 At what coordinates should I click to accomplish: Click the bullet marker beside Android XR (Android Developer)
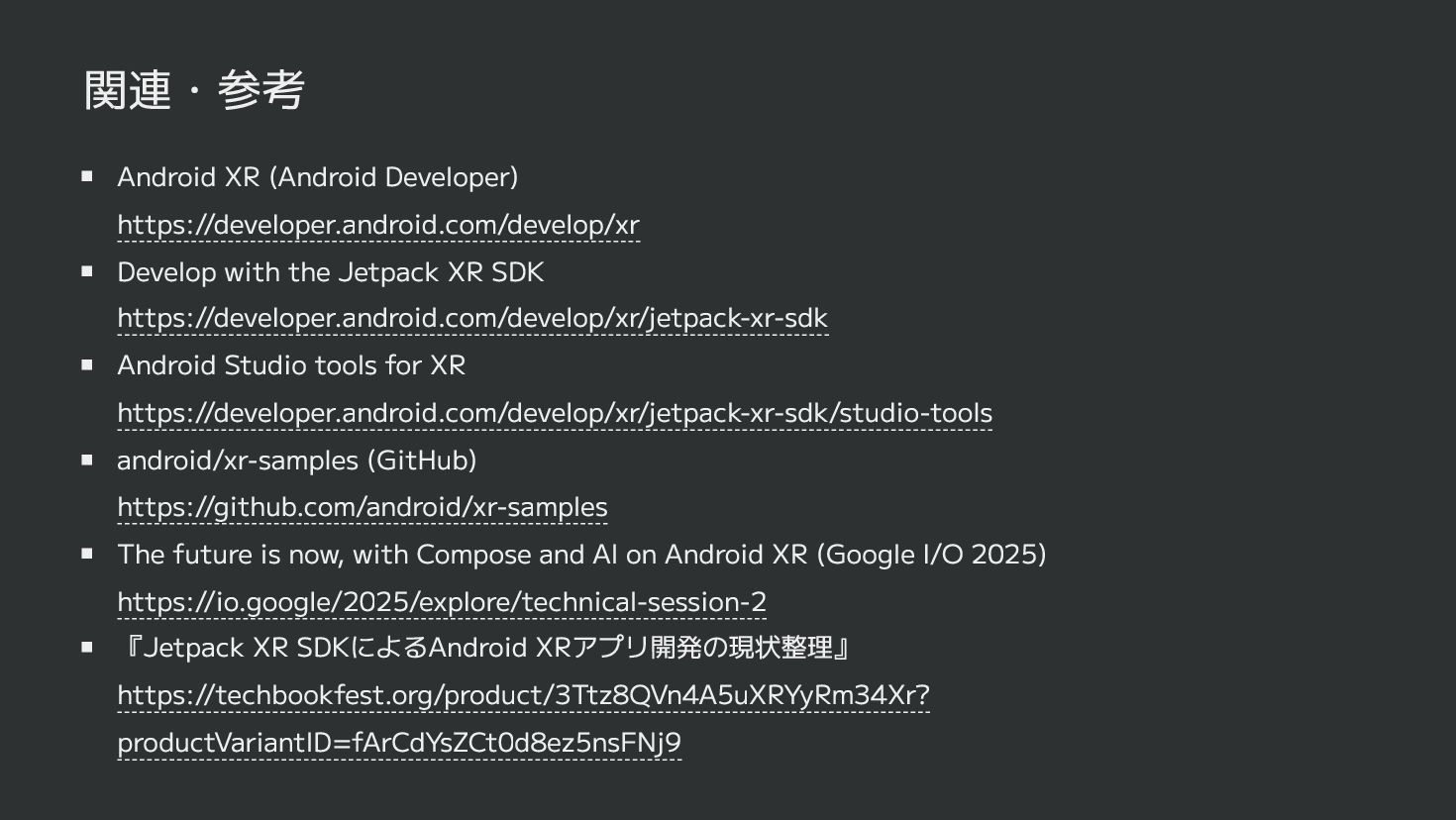pyautogui.click(x=87, y=176)
